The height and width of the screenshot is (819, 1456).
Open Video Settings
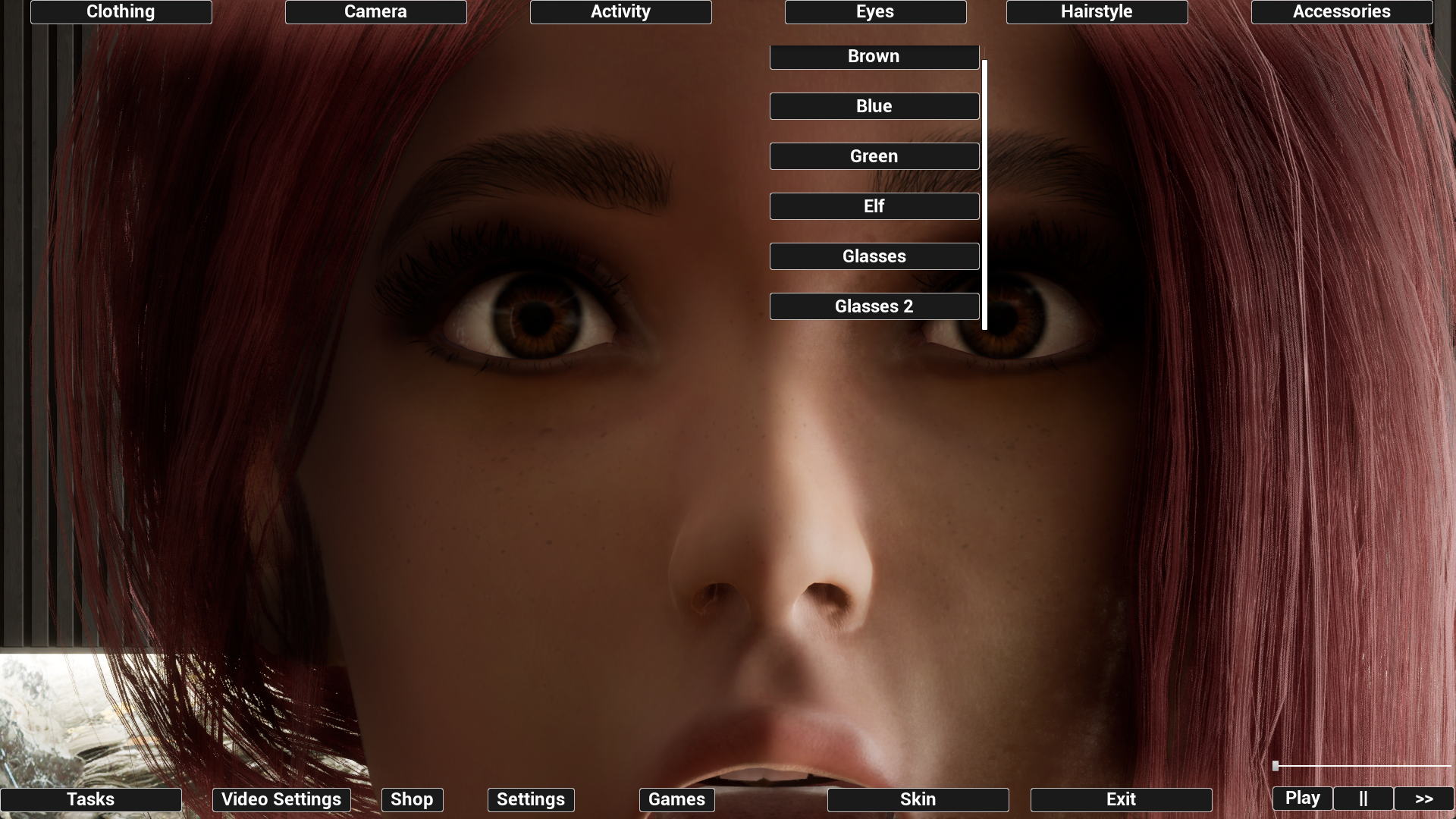click(281, 799)
